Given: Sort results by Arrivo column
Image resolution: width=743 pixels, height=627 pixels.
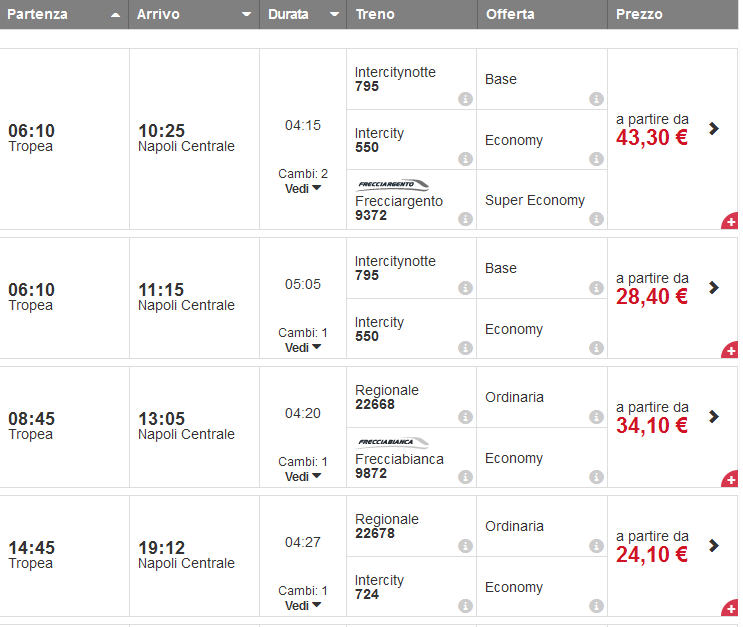Looking at the screenshot, I should coord(194,15).
